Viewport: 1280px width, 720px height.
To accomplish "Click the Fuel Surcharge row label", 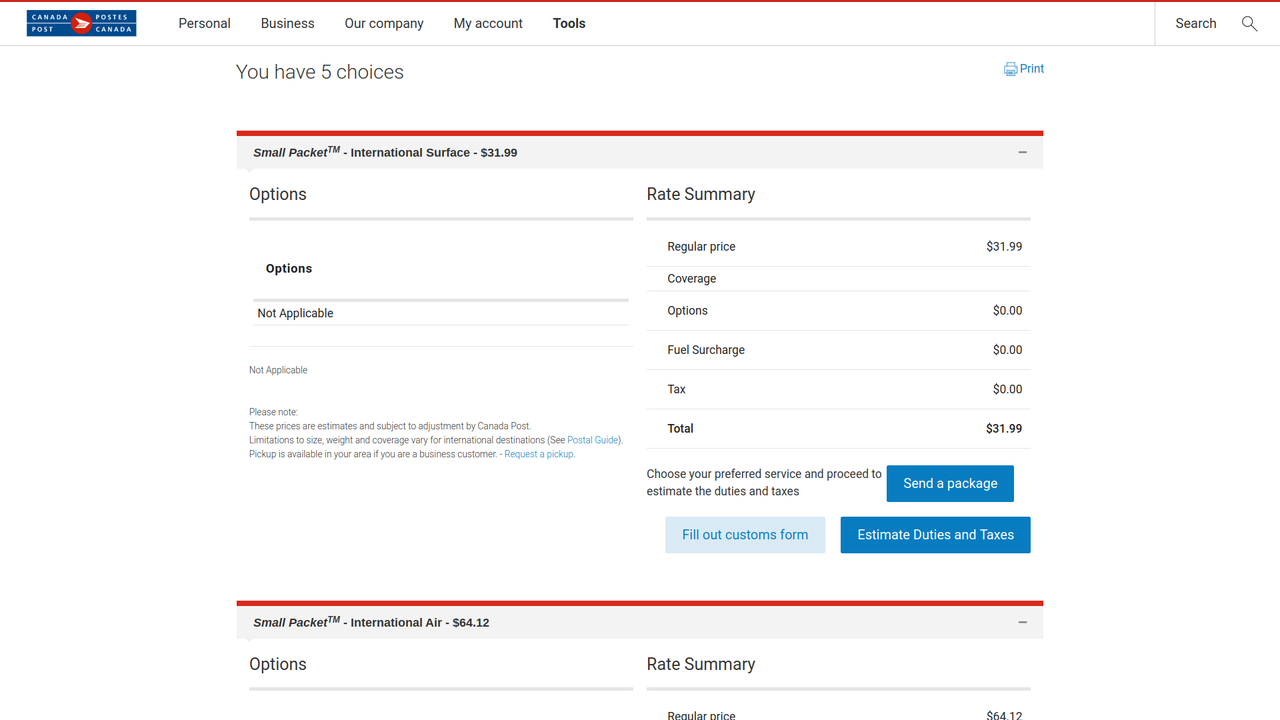I will [x=706, y=350].
